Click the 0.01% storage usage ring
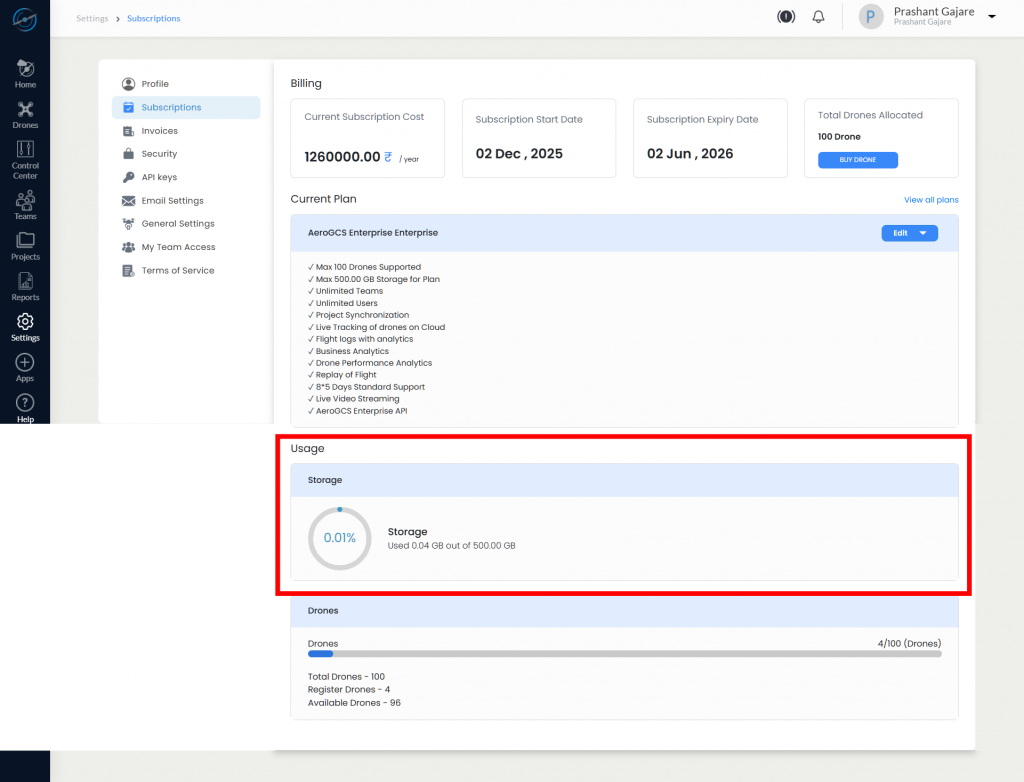 (x=339, y=538)
